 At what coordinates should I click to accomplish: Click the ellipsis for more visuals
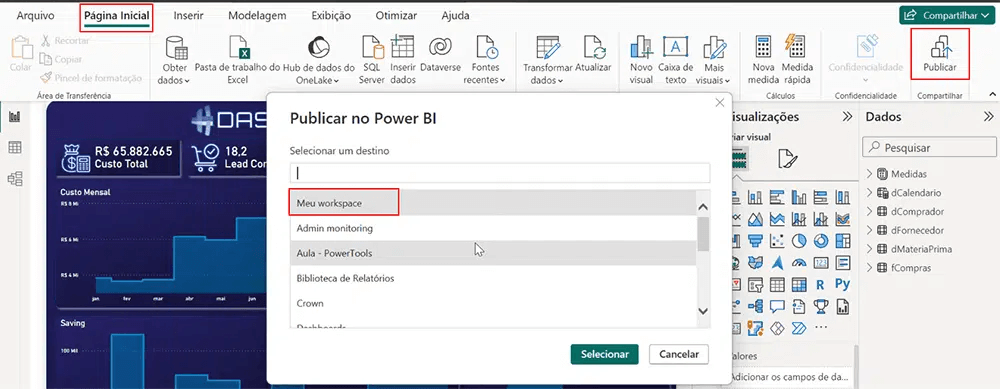tap(821, 328)
